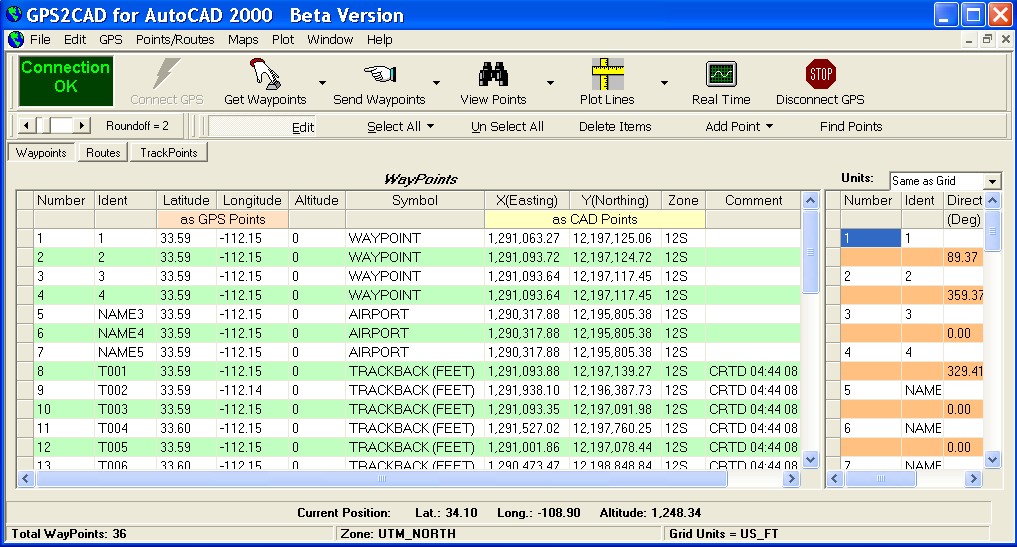This screenshot has width=1017, height=547.
Task: Click Comment cell in T005 row
Action: (x=752, y=447)
